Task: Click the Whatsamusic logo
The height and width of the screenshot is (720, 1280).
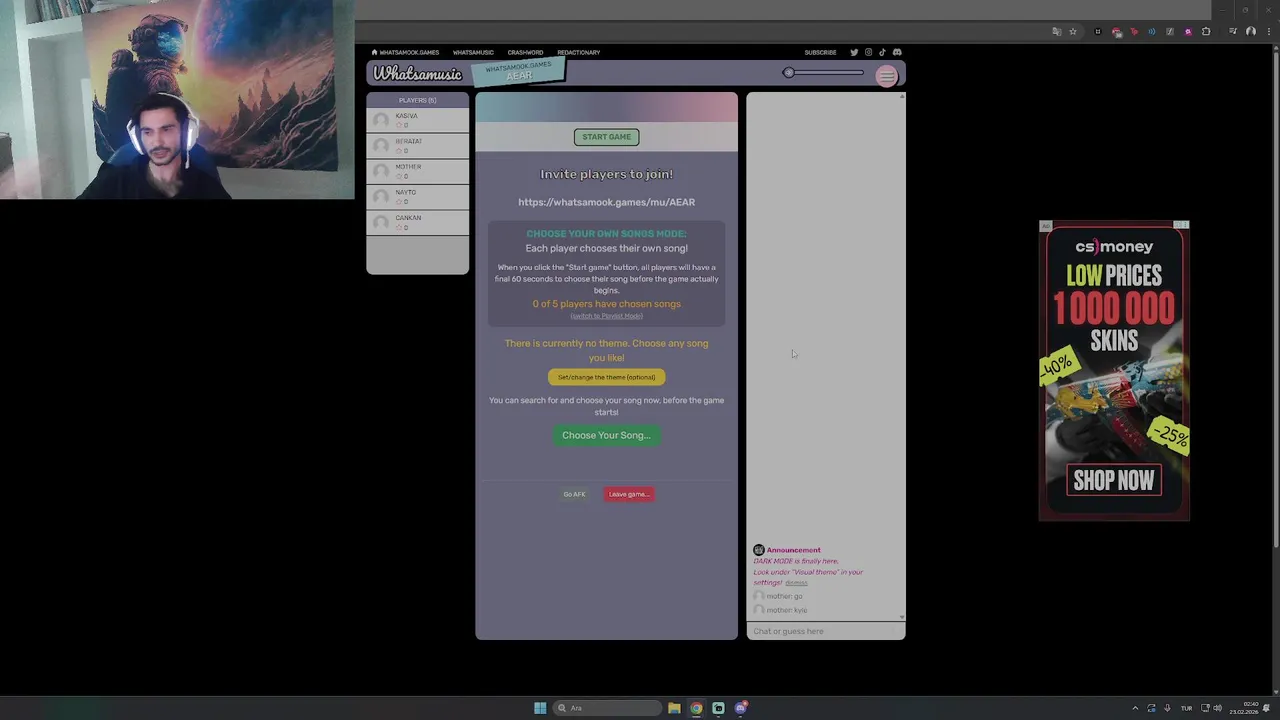Action: 418,74
